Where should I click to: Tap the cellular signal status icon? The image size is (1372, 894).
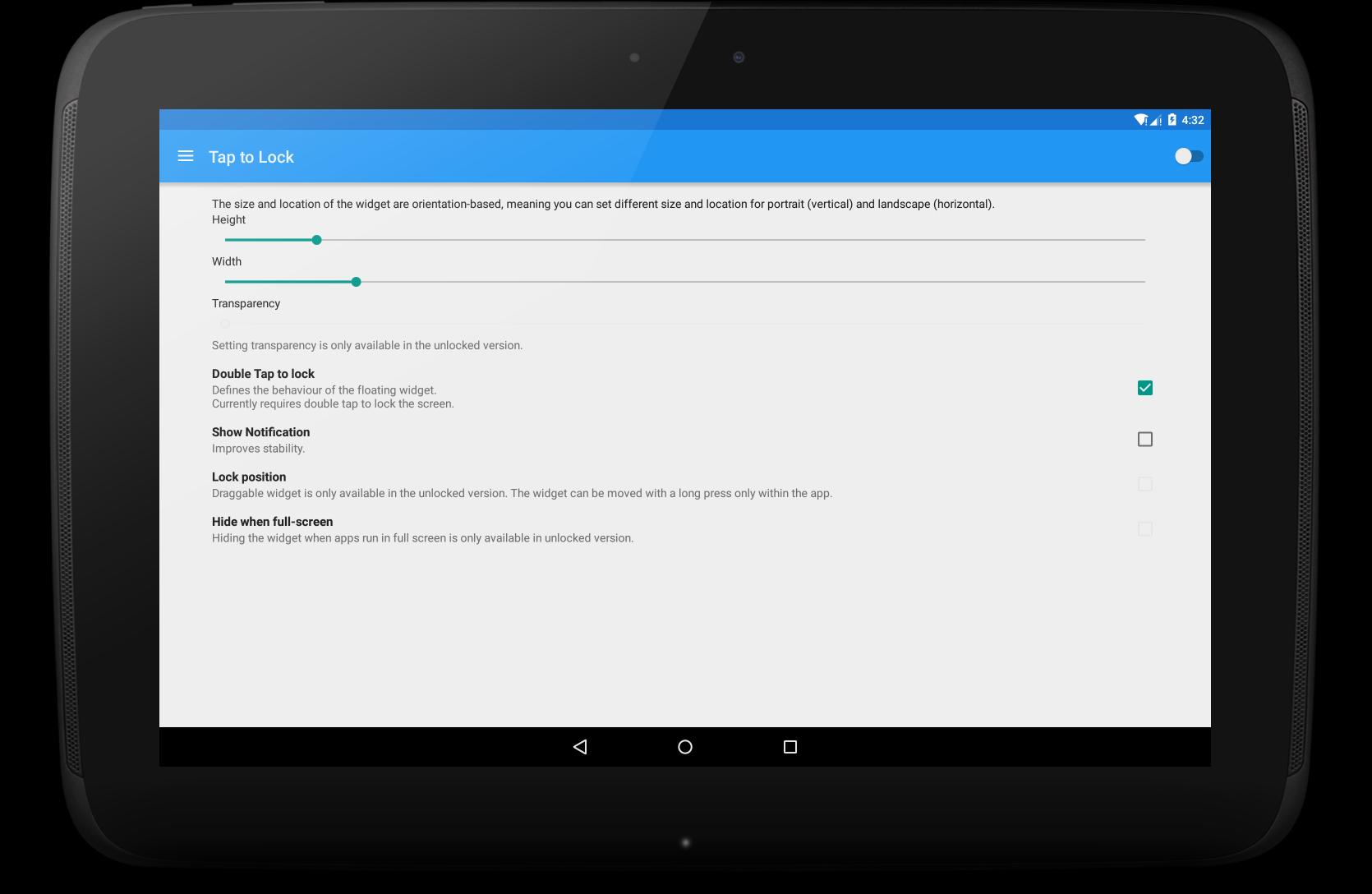1156,121
